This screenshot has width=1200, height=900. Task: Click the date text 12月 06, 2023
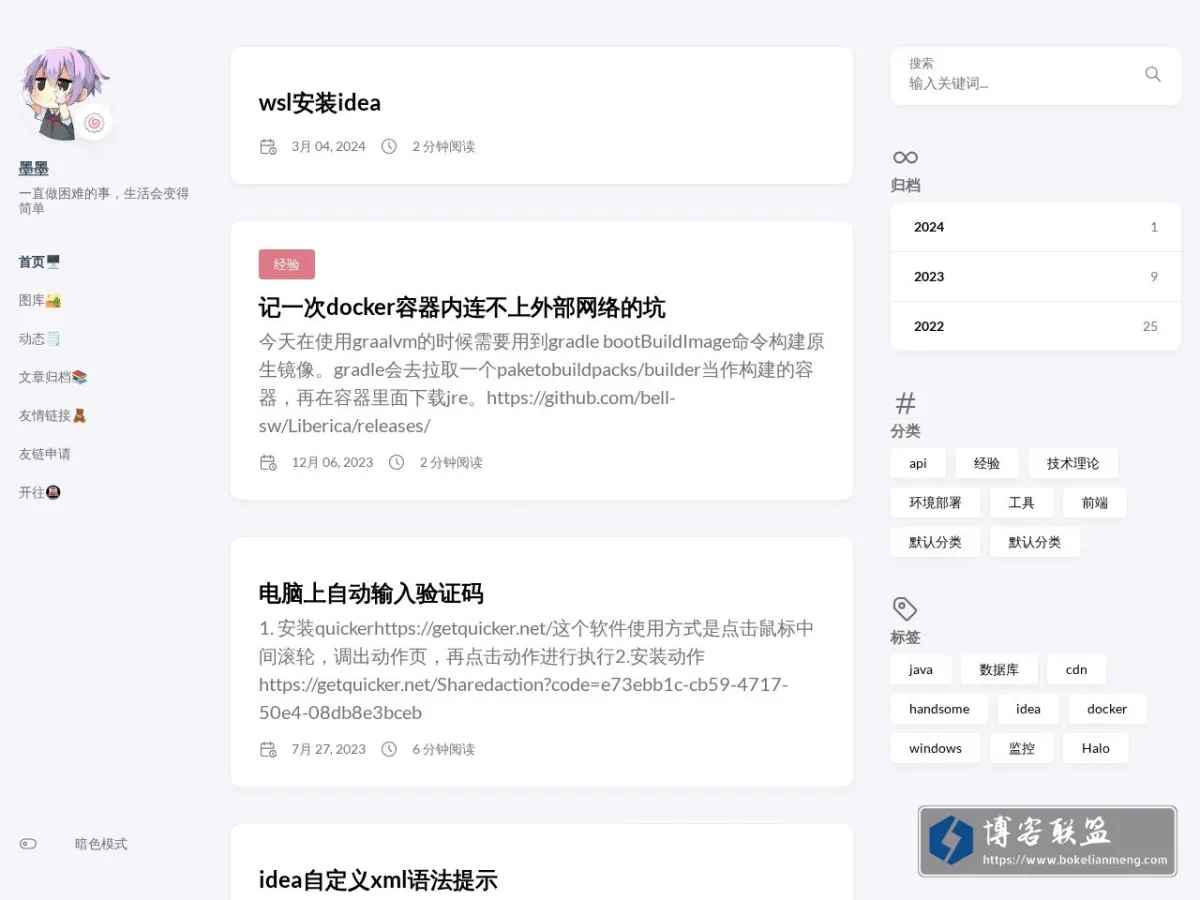click(332, 462)
